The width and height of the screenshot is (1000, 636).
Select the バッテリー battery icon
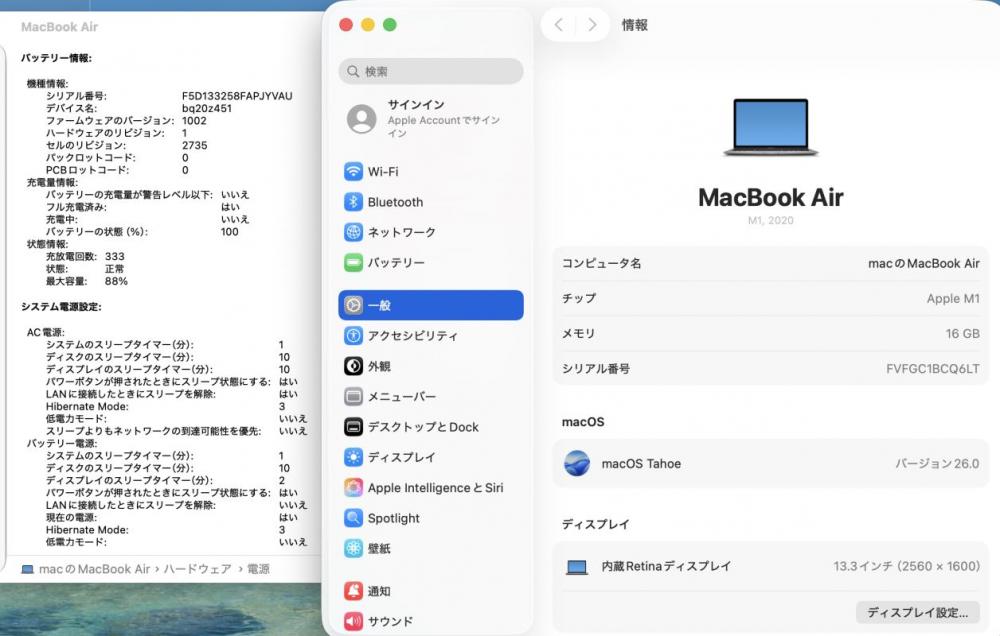point(353,262)
